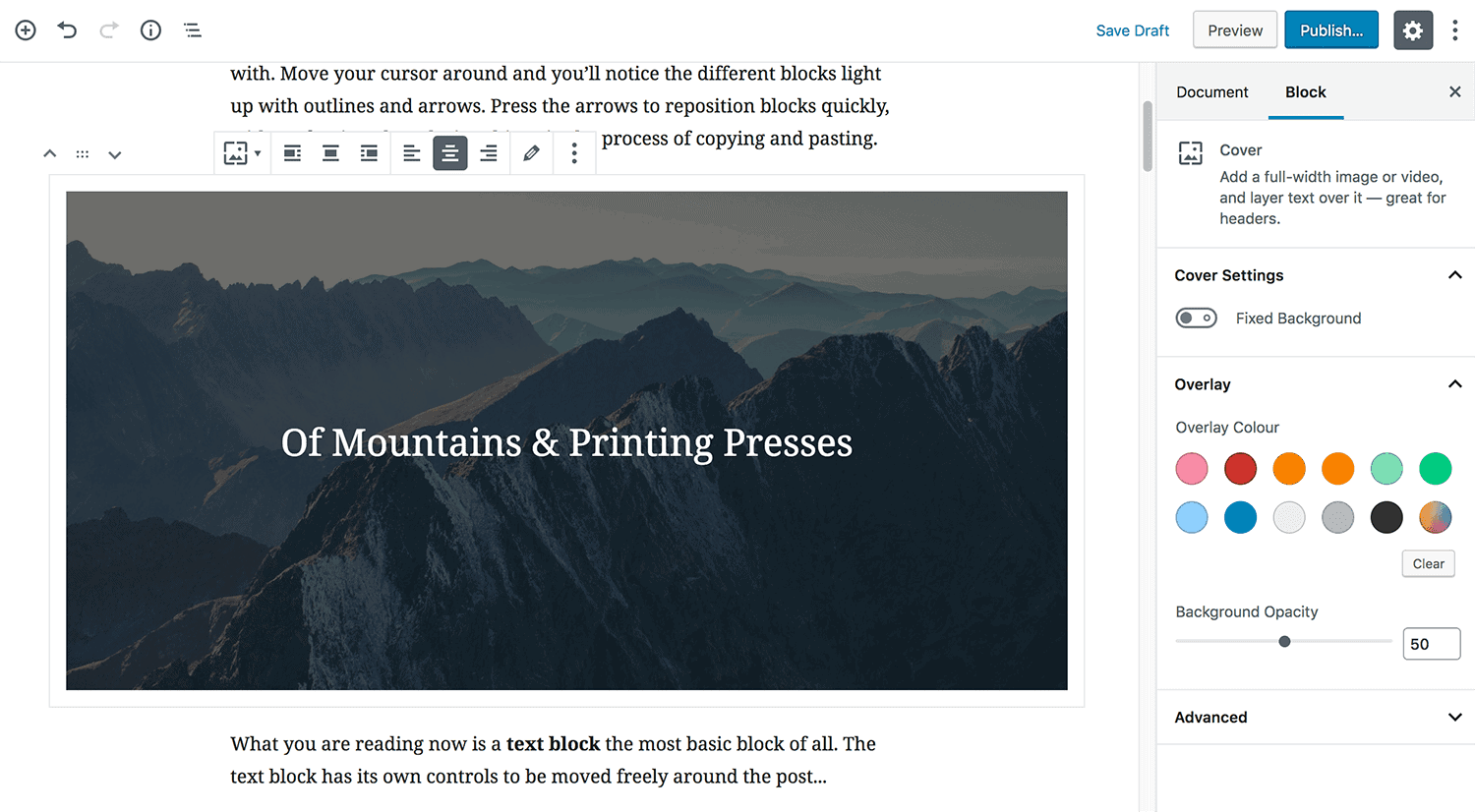Screen dimensions: 1475x812
Task: Open the block navigation list icon
Action: (193, 30)
